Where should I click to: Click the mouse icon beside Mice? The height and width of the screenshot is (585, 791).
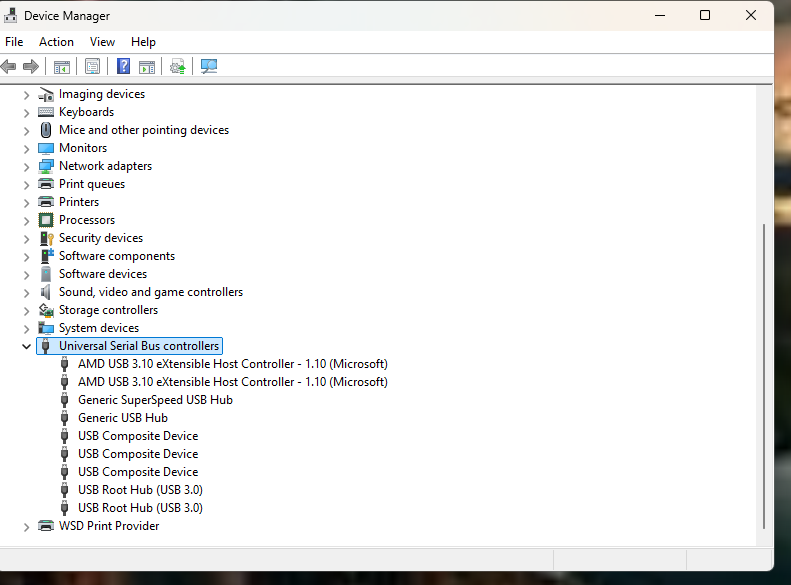coord(46,130)
